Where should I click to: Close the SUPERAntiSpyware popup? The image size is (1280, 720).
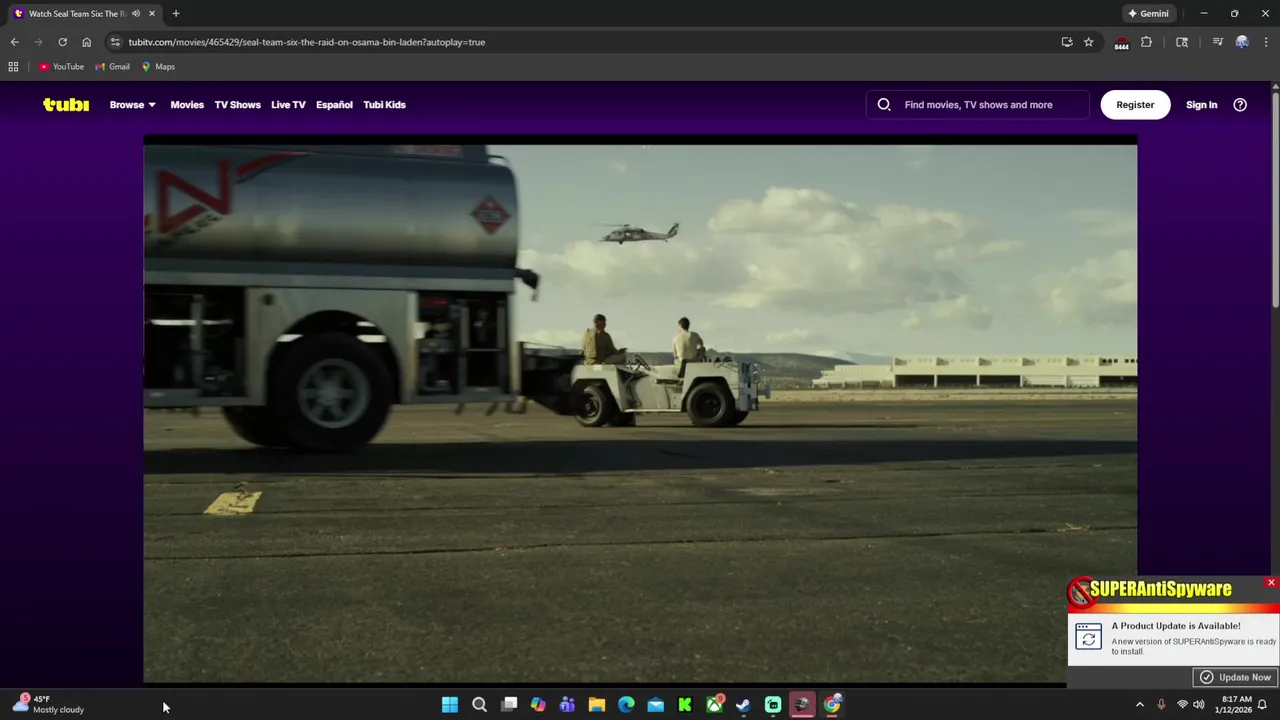click(1271, 582)
